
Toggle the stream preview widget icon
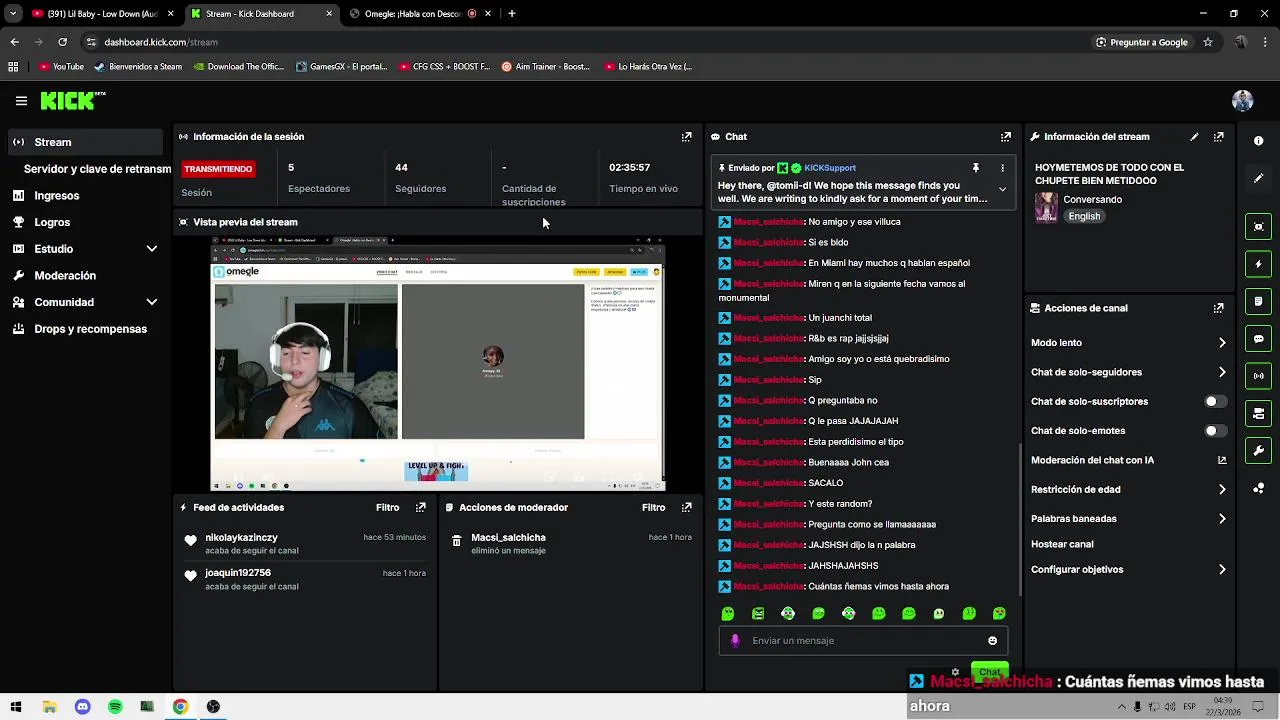(1258, 227)
